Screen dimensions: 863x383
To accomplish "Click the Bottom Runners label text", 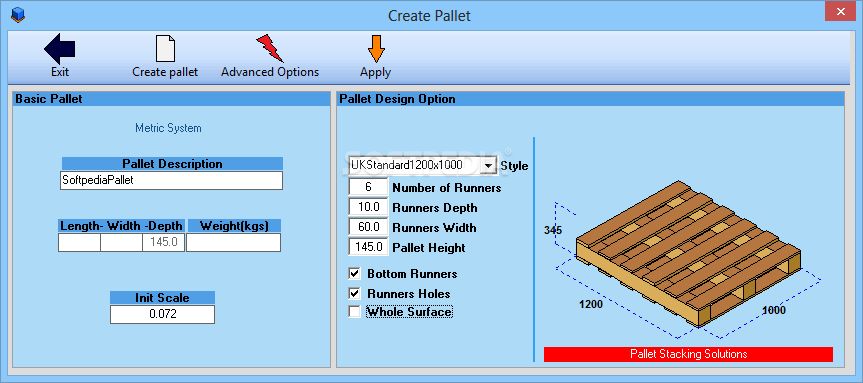I will [x=412, y=274].
